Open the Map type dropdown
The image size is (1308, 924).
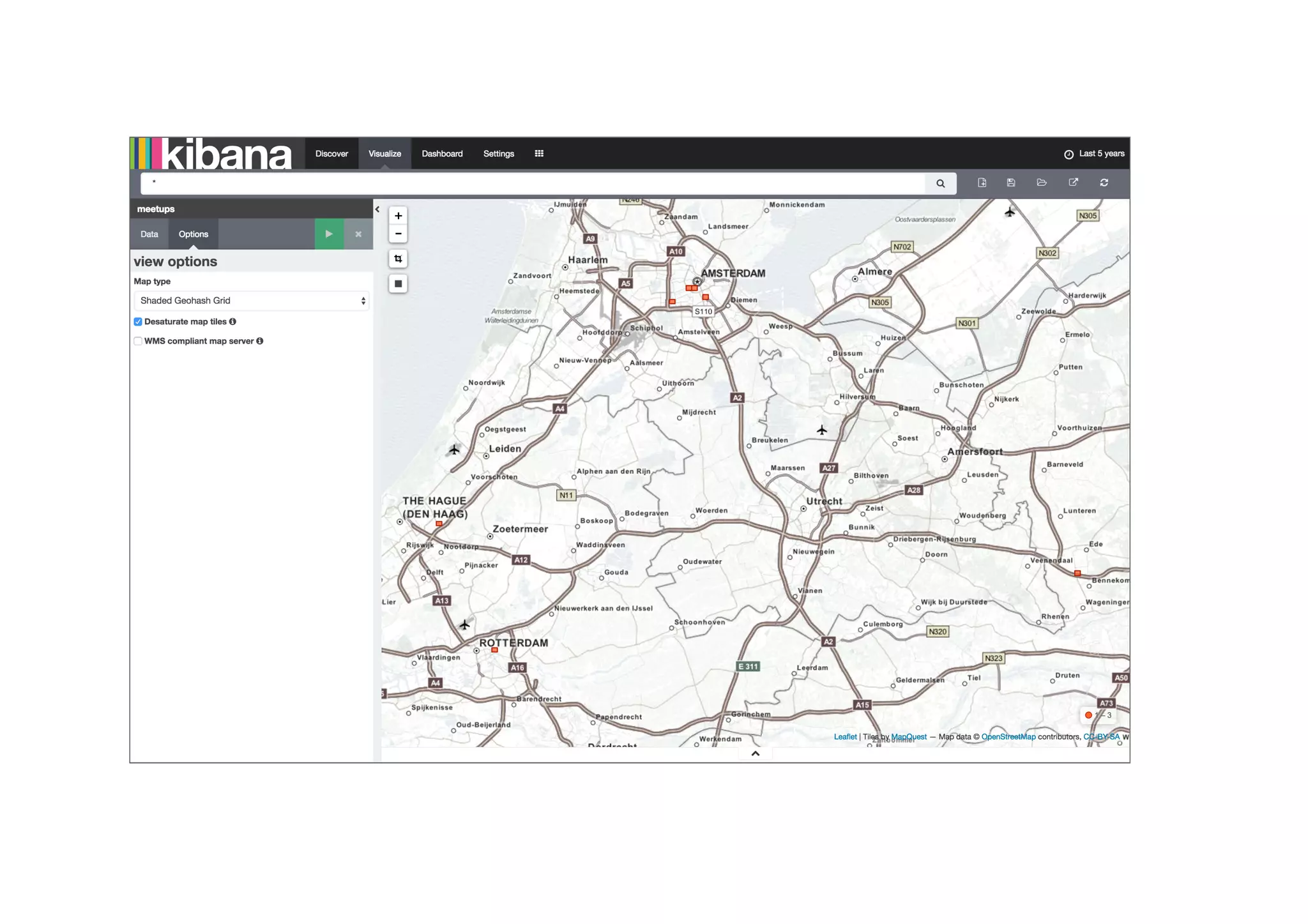[252, 301]
